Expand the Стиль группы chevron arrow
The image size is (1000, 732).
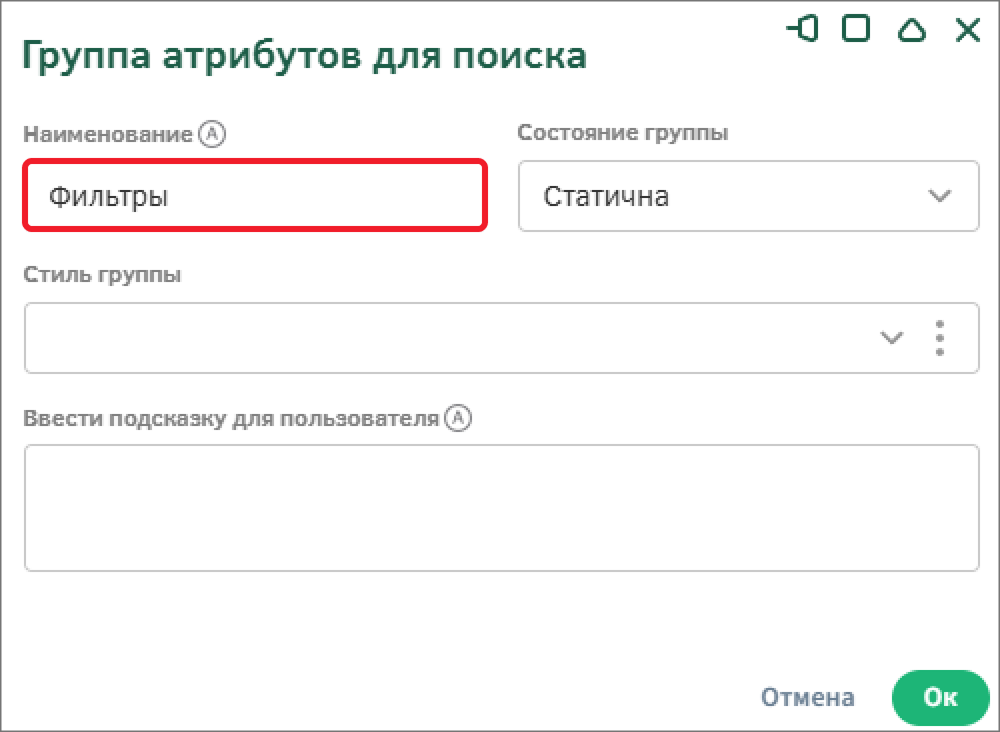891,338
